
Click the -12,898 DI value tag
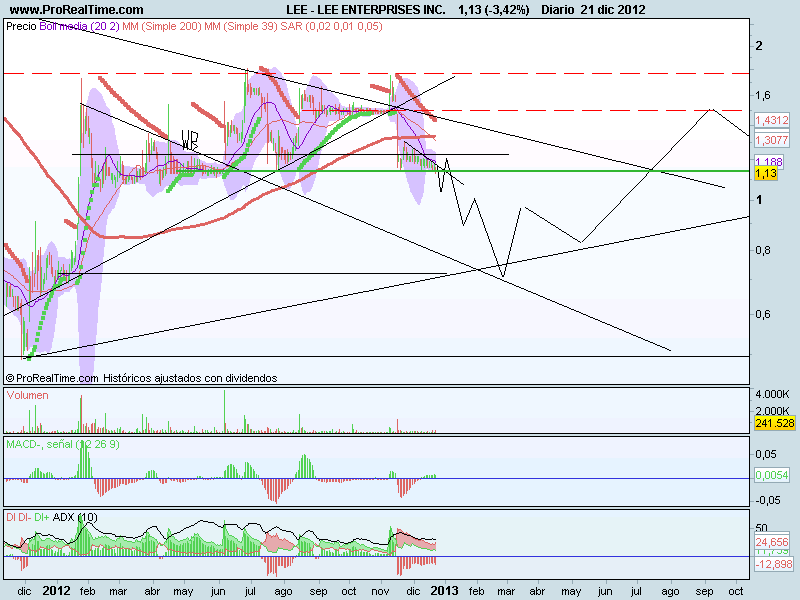click(x=773, y=564)
